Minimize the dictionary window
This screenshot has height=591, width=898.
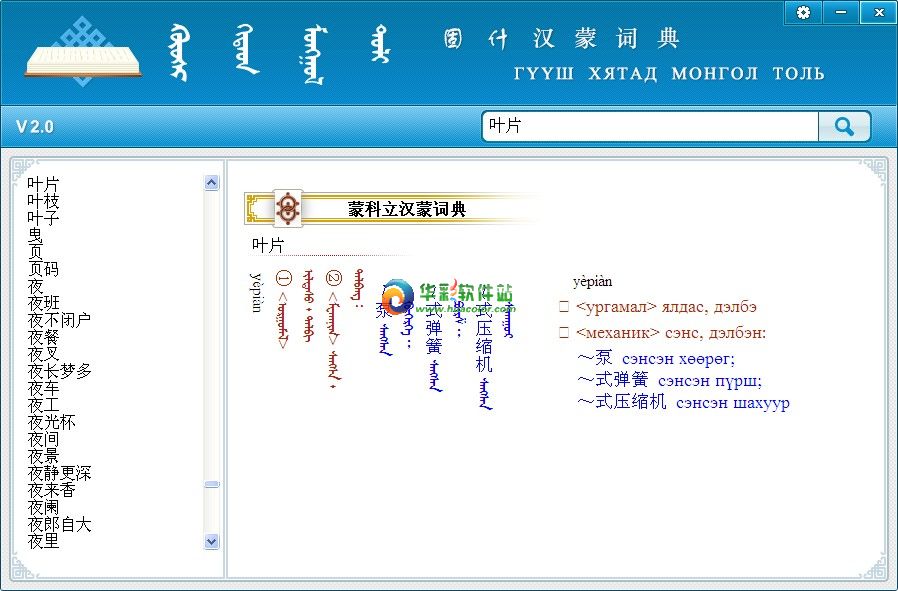[x=841, y=12]
